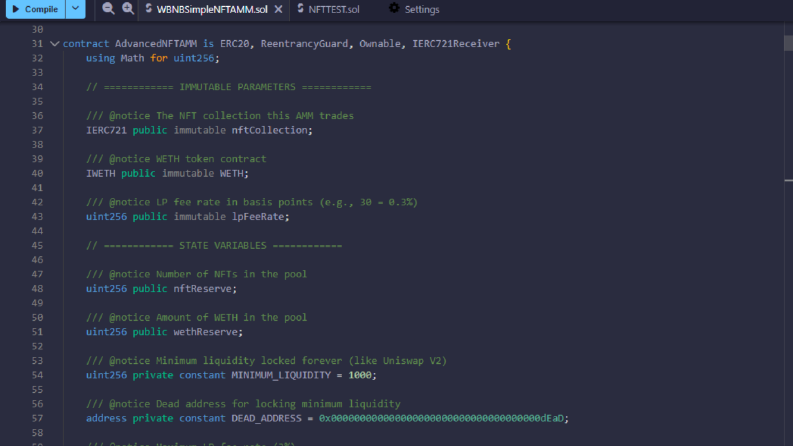Zoom in the editor font
The image size is (793, 446).
(x=128, y=9)
